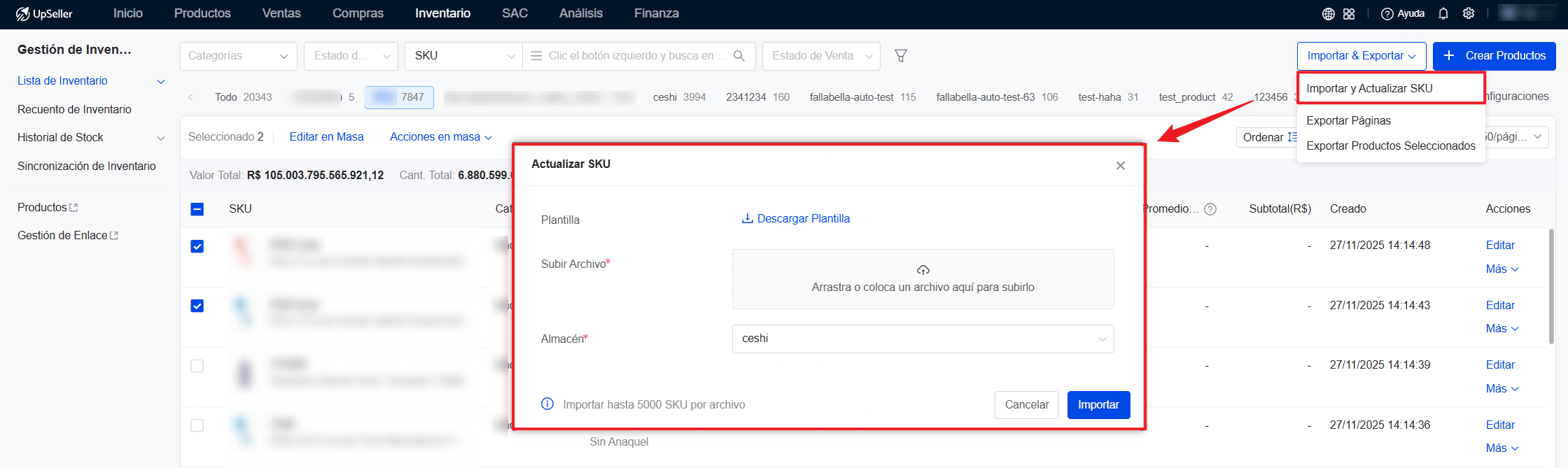Click the Ordenar sort icon
Viewport: 1568px width, 468px height.
click(1291, 137)
